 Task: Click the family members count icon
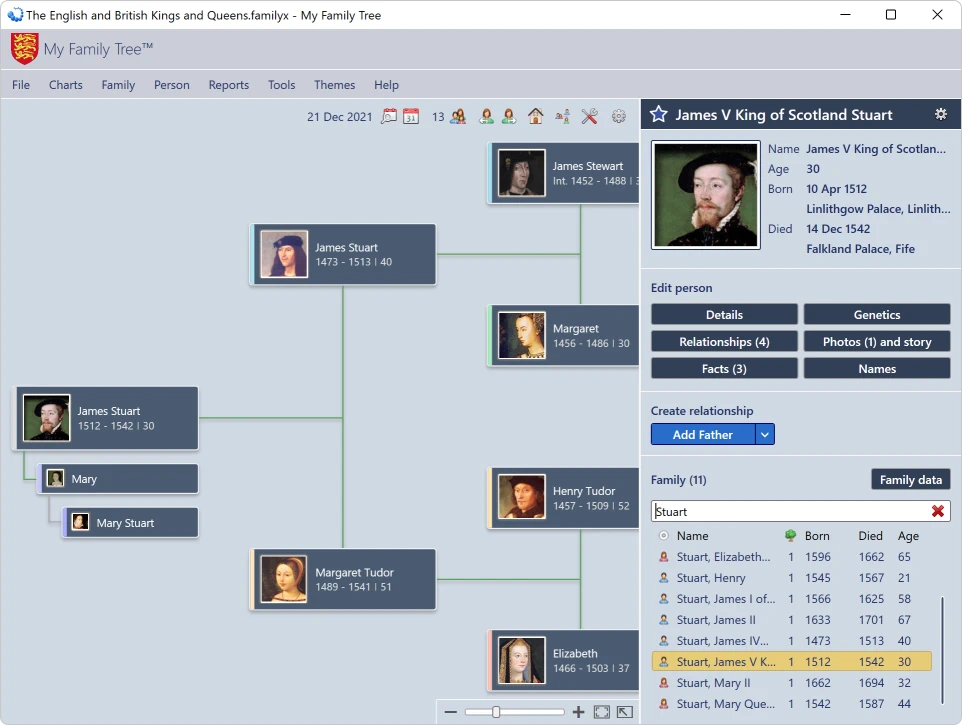pyautogui.click(x=458, y=117)
